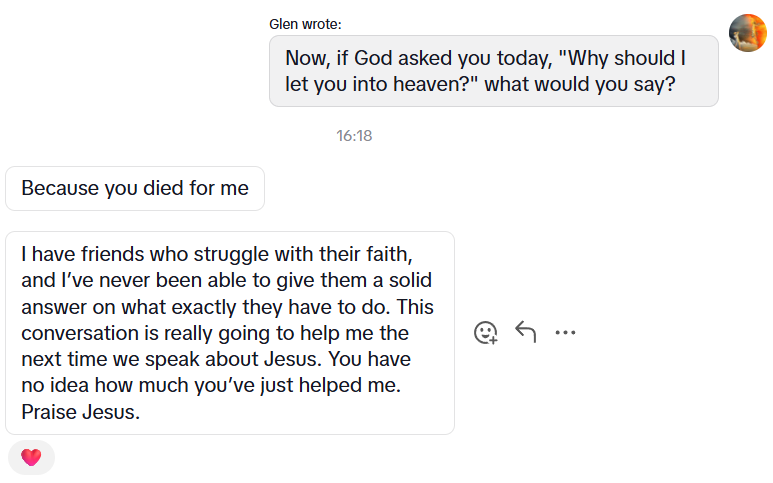Toggle the heart reaction under the message
Screen dimensions: 773x483
[x=31, y=457]
